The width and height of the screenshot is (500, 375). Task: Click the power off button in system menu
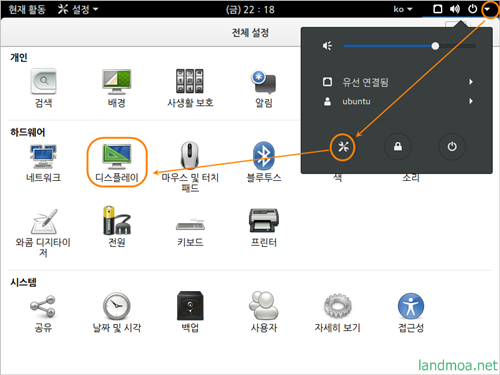tap(452, 147)
